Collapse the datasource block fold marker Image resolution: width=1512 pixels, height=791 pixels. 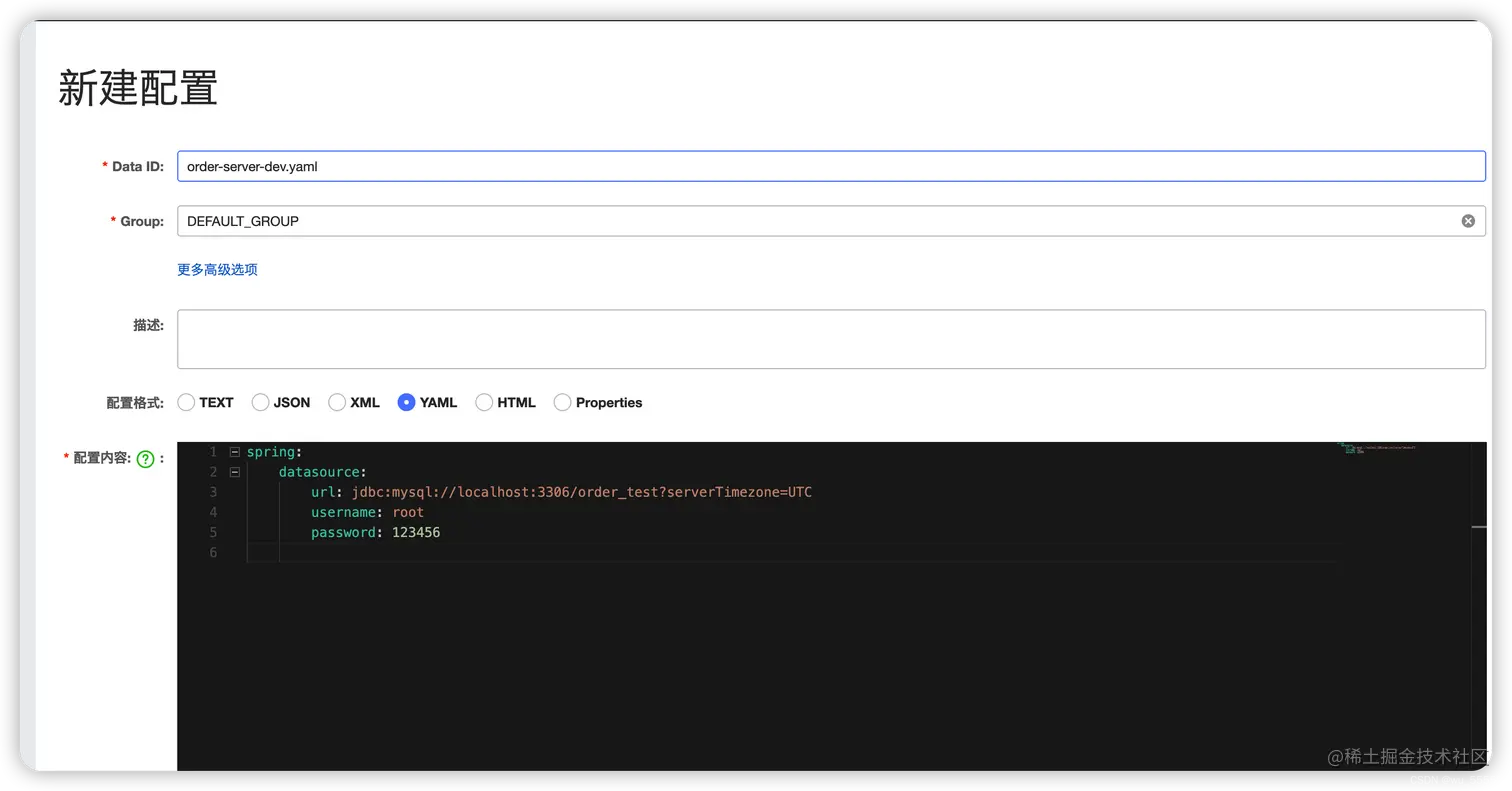point(235,472)
